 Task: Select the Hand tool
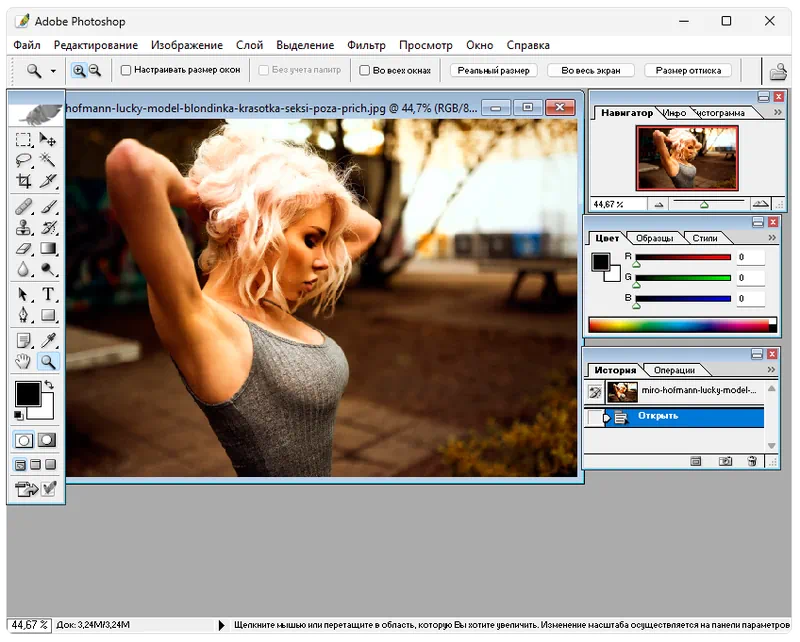pyautogui.click(x=23, y=362)
